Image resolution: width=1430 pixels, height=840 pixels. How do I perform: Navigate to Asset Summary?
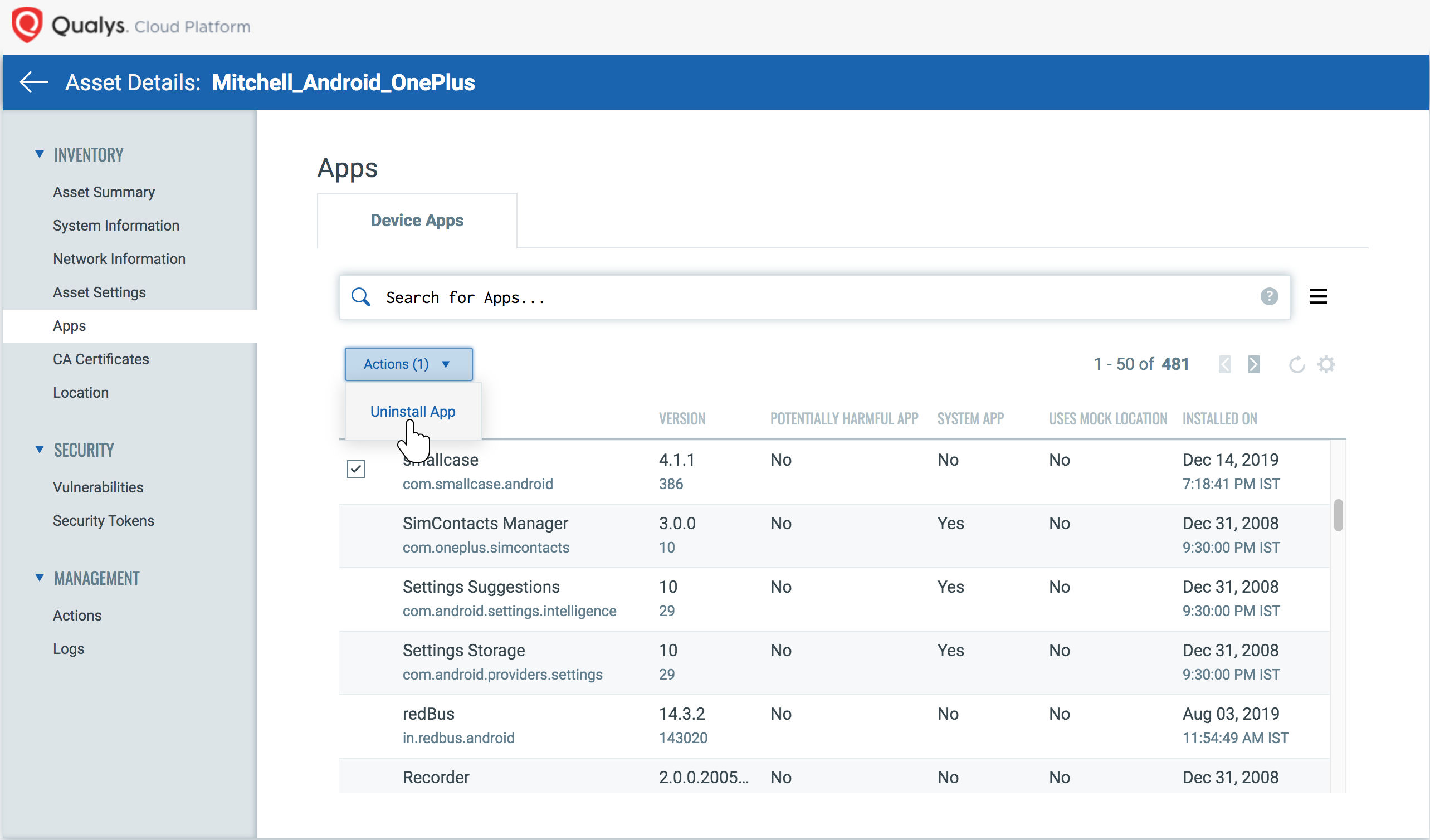[x=104, y=192]
